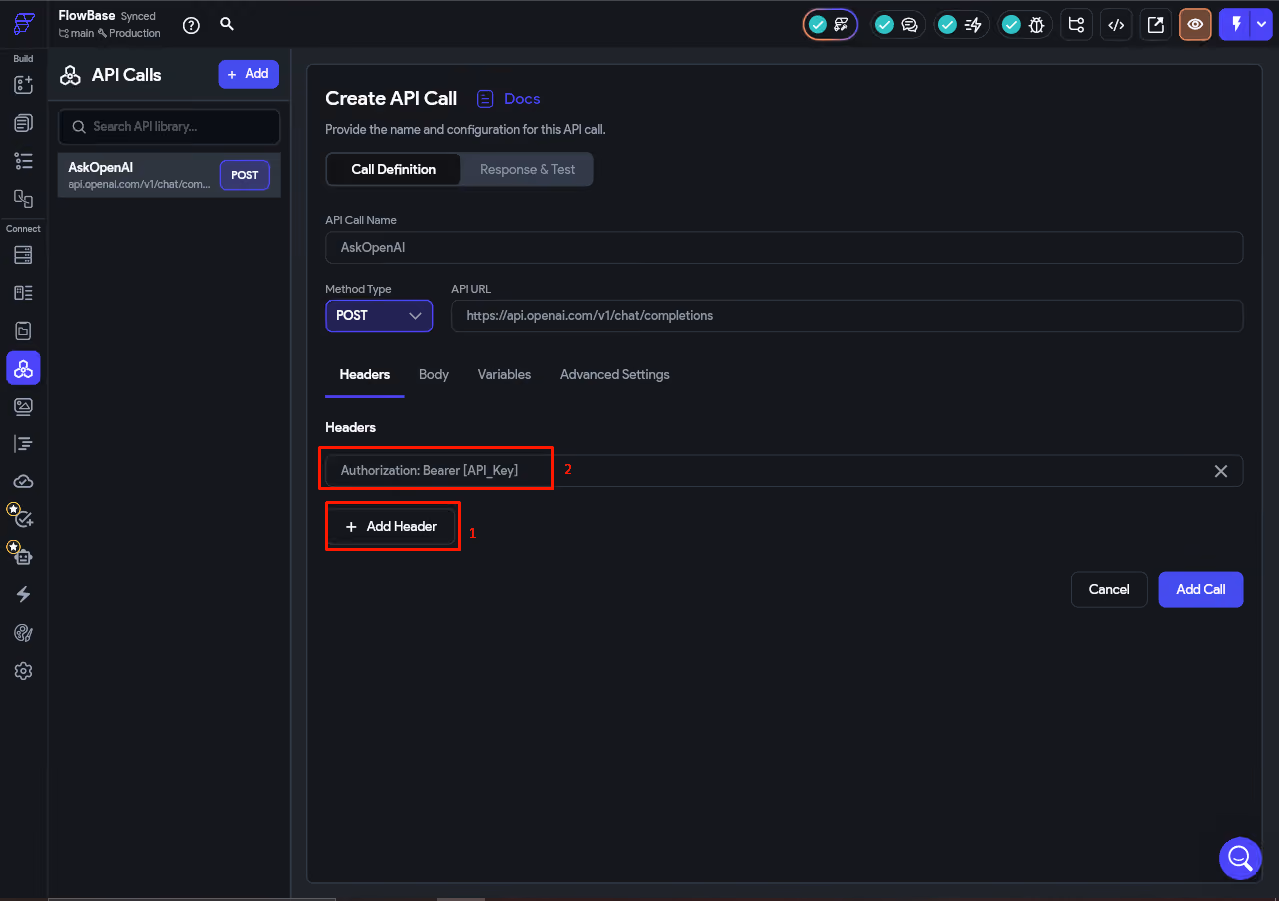Open the Theme palette icon in sidebar
This screenshot has height=901, width=1279.
(x=24, y=632)
